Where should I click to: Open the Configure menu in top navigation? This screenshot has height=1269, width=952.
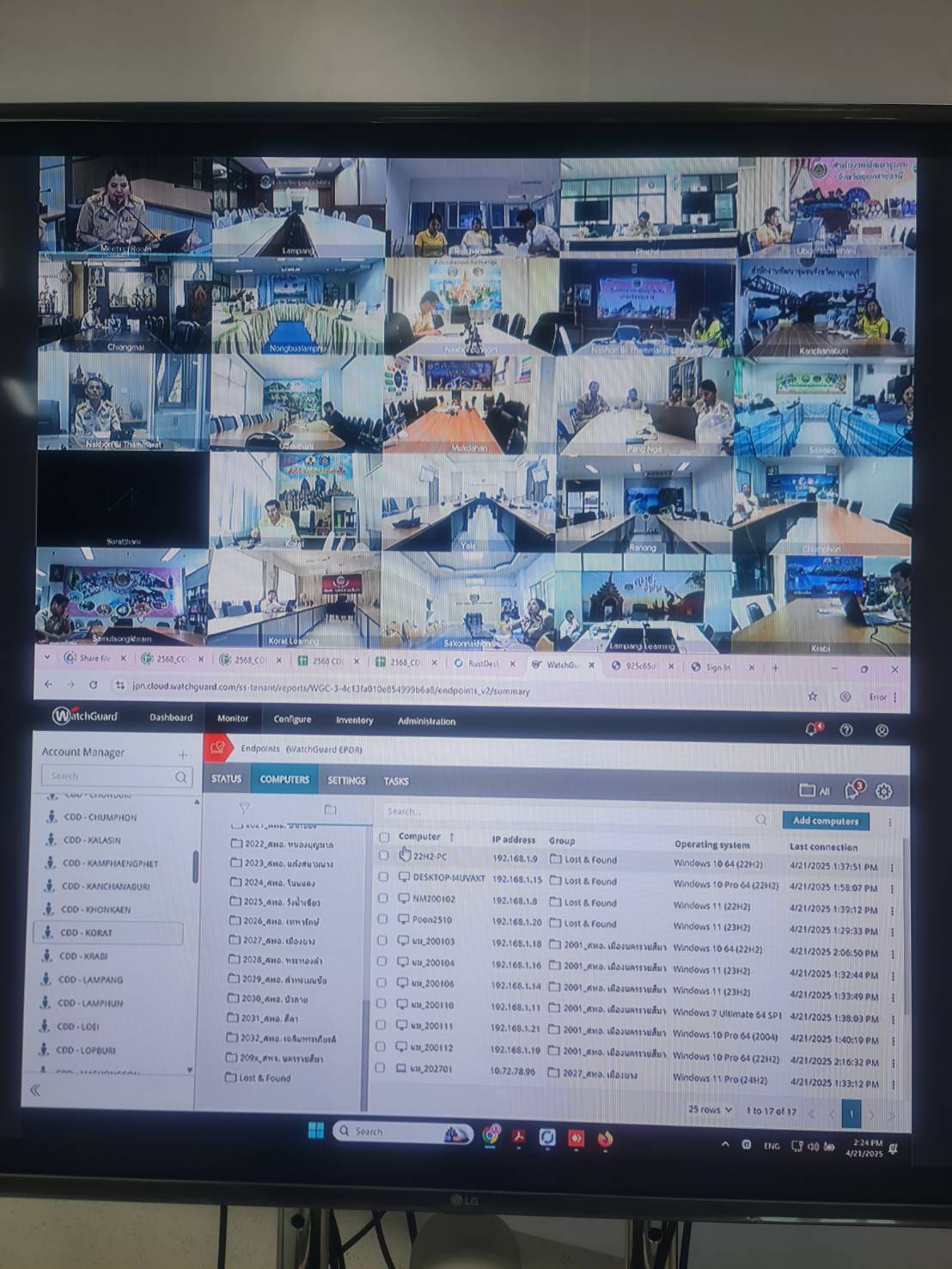tap(292, 719)
